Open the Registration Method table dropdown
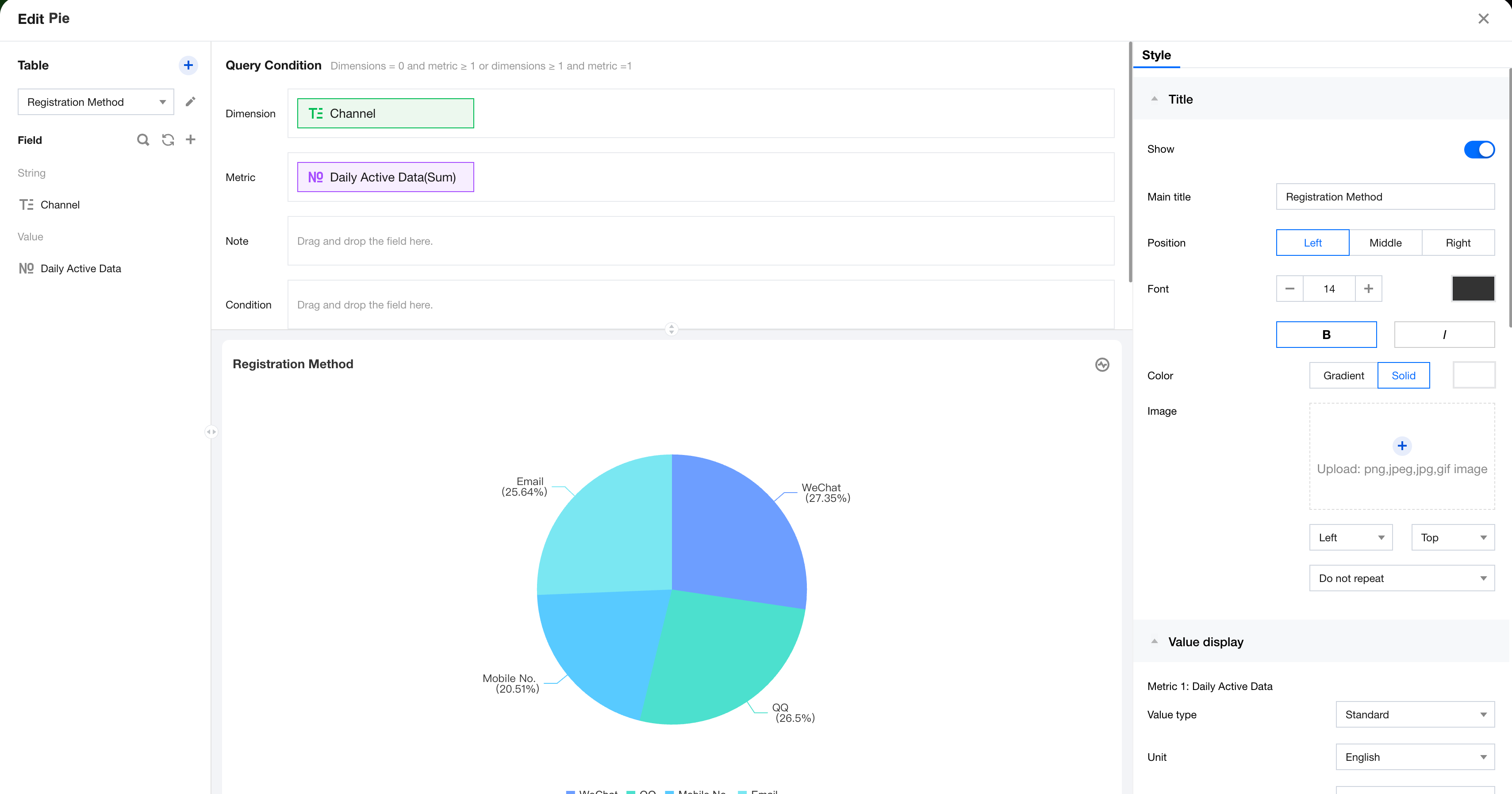This screenshot has height=794, width=1512. (x=96, y=102)
